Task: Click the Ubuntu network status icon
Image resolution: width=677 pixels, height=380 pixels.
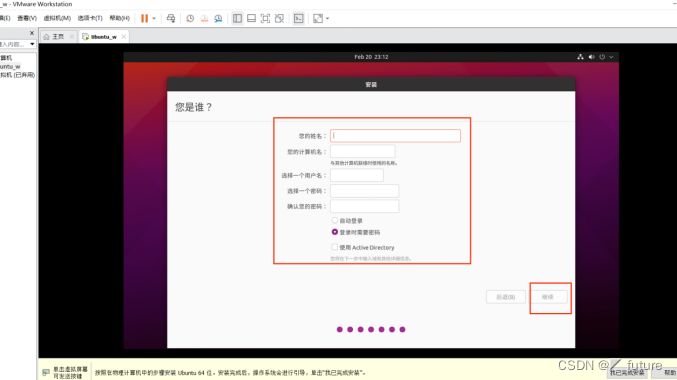Action: [580, 57]
